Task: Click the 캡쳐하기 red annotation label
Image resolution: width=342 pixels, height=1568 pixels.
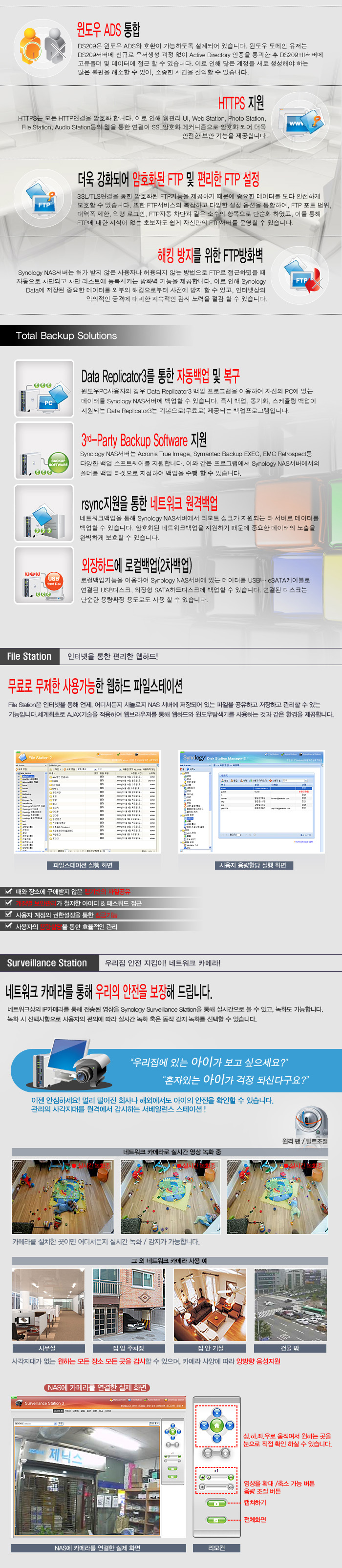Action: (255, 1503)
